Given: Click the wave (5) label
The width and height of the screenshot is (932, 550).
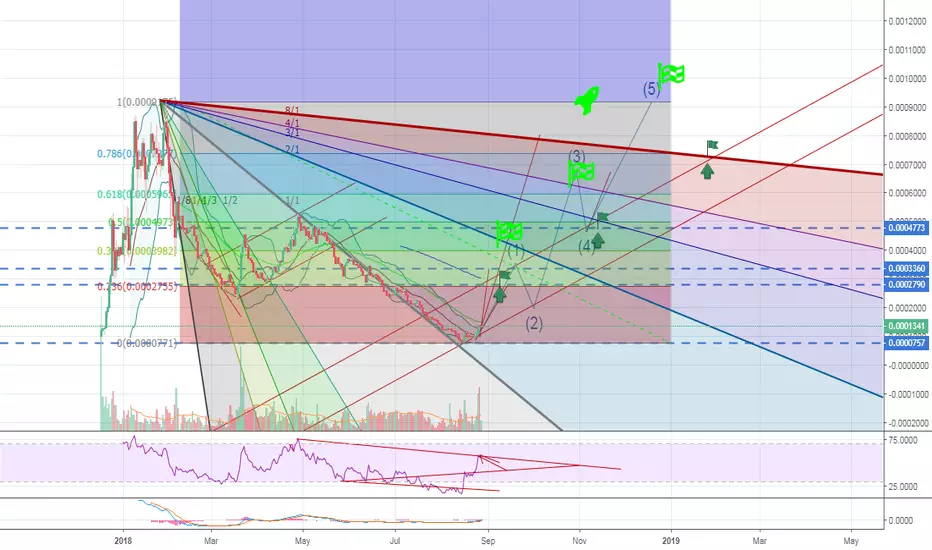Looking at the screenshot, I should (651, 89).
